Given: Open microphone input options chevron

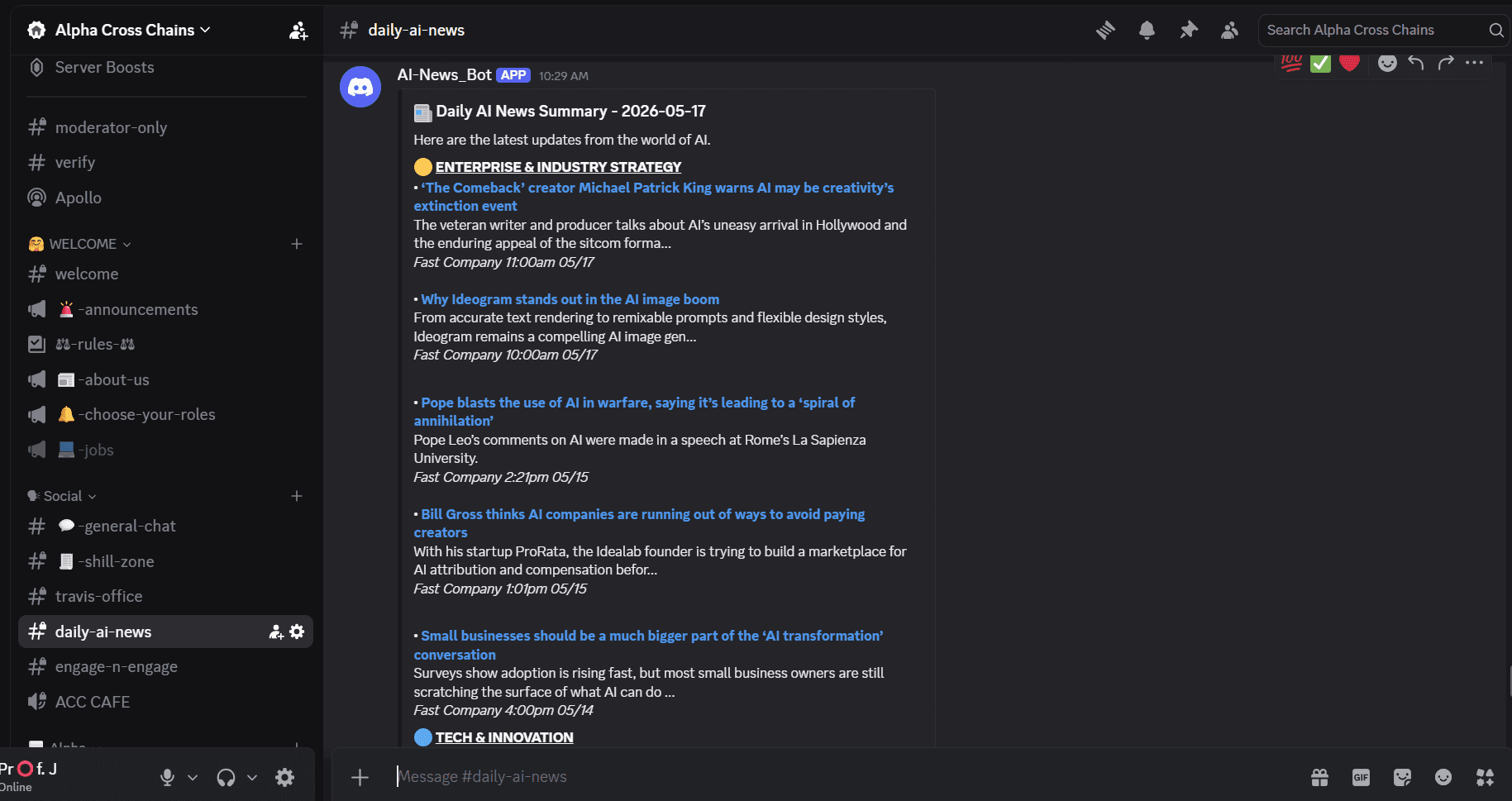Looking at the screenshot, I should [x=193, y=778].
